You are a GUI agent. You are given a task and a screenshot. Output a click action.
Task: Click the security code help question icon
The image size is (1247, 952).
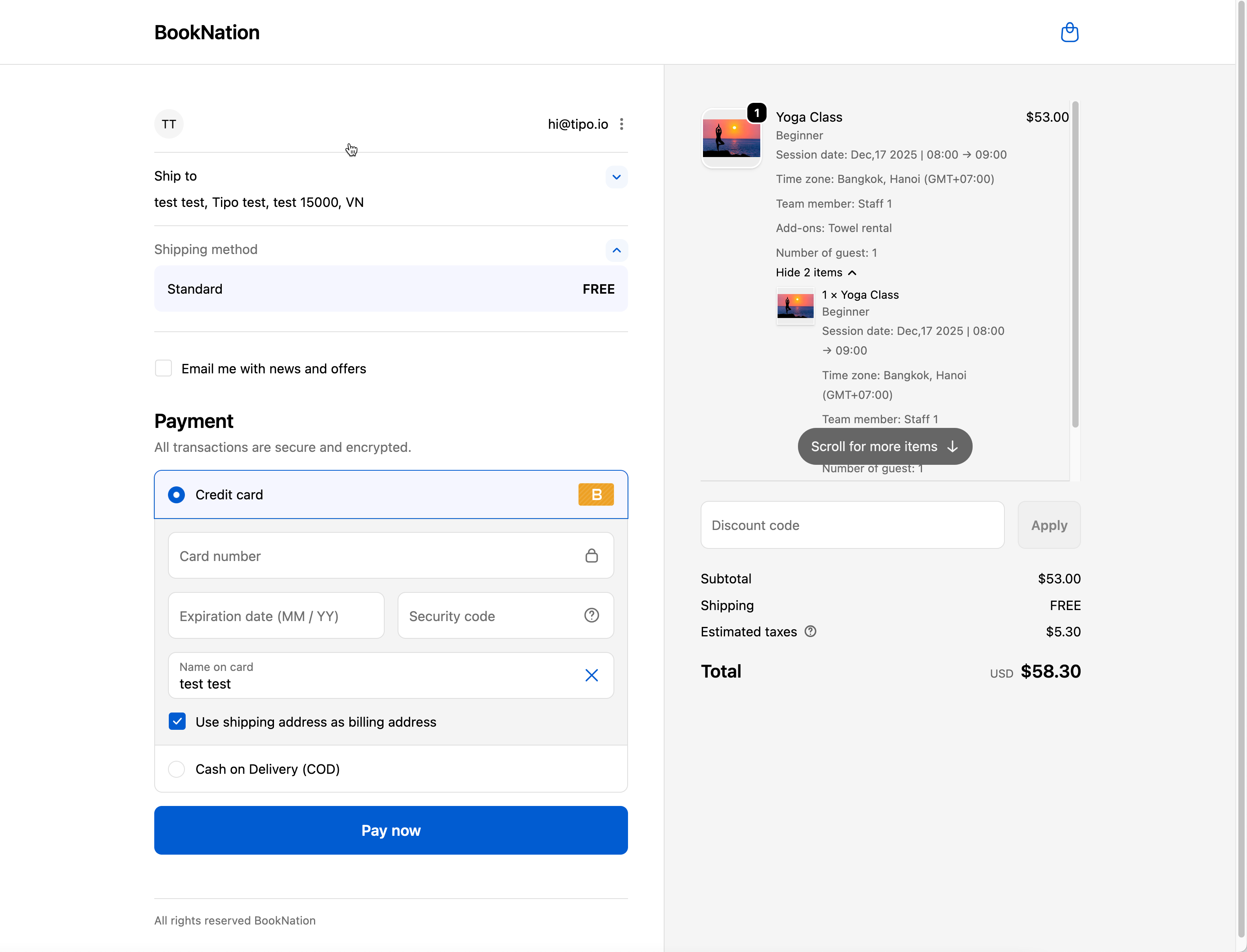tap(591, 616)
